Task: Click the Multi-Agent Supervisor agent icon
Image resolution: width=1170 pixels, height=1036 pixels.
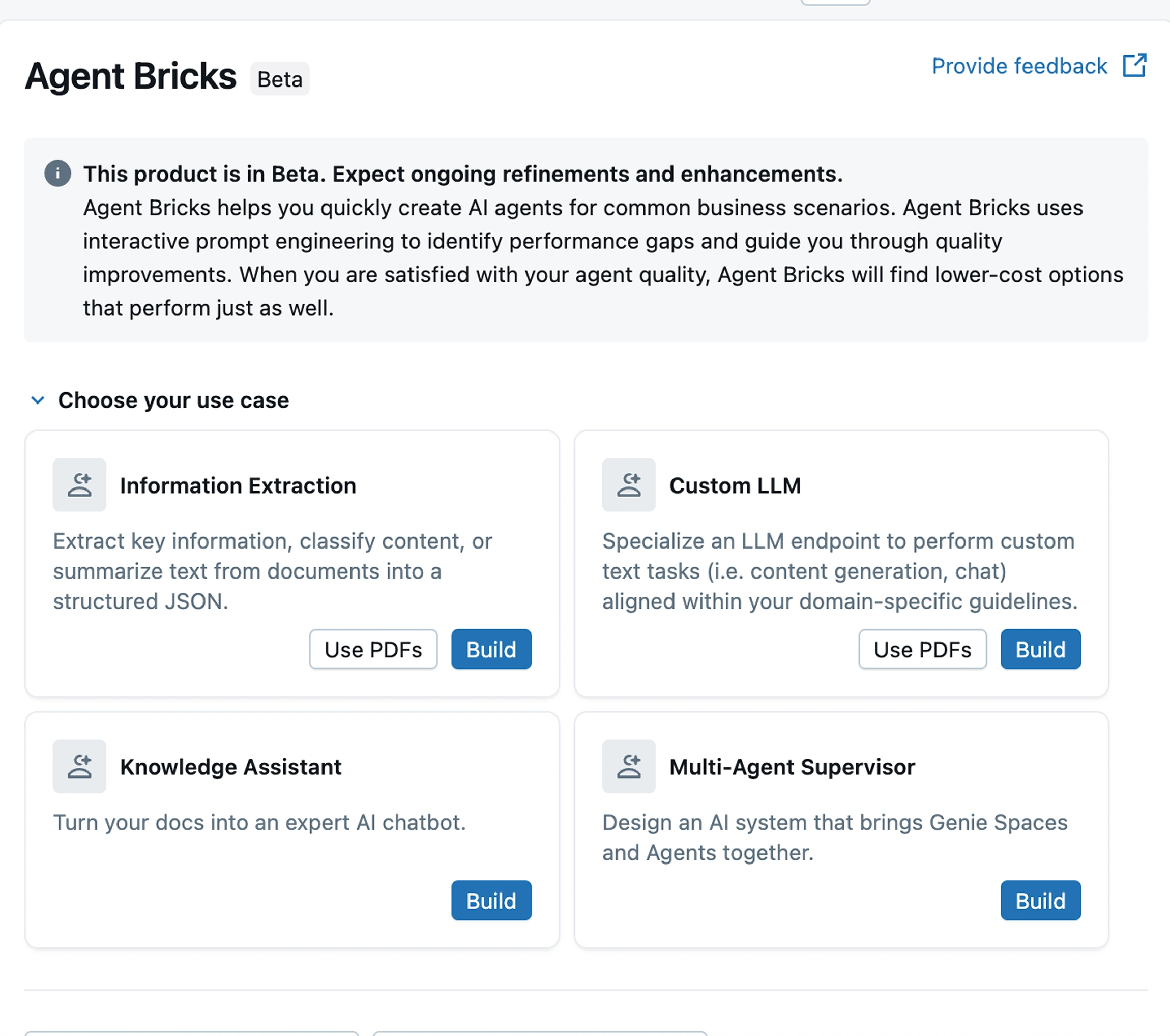Action: [x=629, y=766]
